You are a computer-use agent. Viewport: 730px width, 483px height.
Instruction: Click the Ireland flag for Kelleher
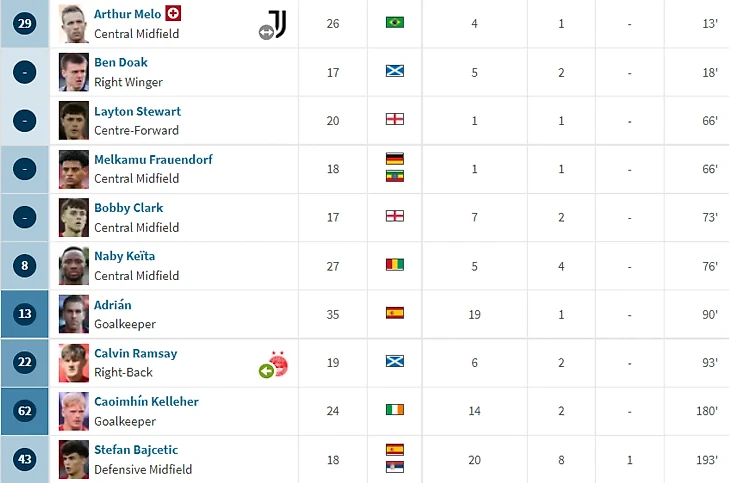pyautogui.click(x=395, y=410)
